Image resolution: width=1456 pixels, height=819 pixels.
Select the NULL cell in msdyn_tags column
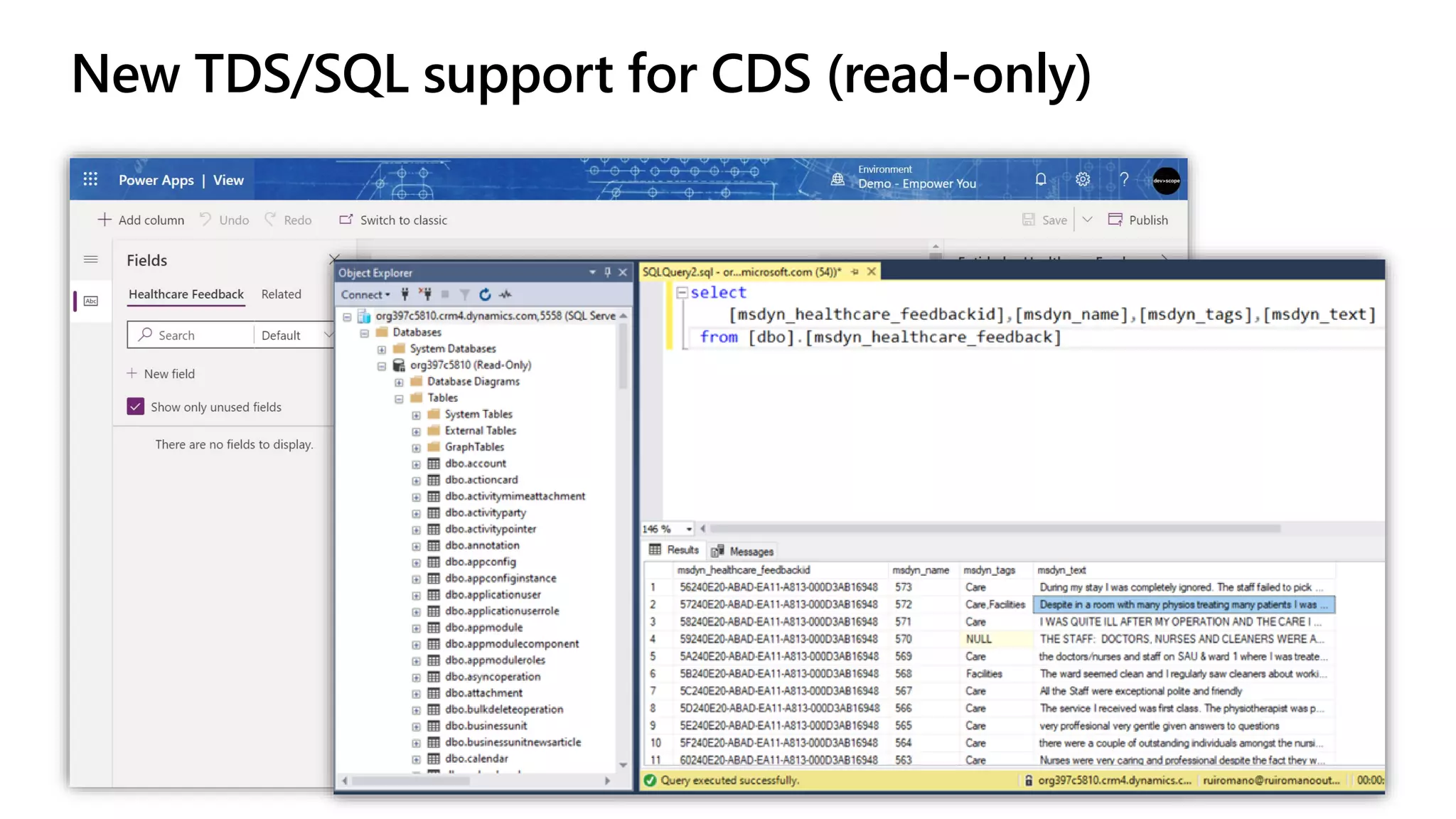click(x=995, y=639)
